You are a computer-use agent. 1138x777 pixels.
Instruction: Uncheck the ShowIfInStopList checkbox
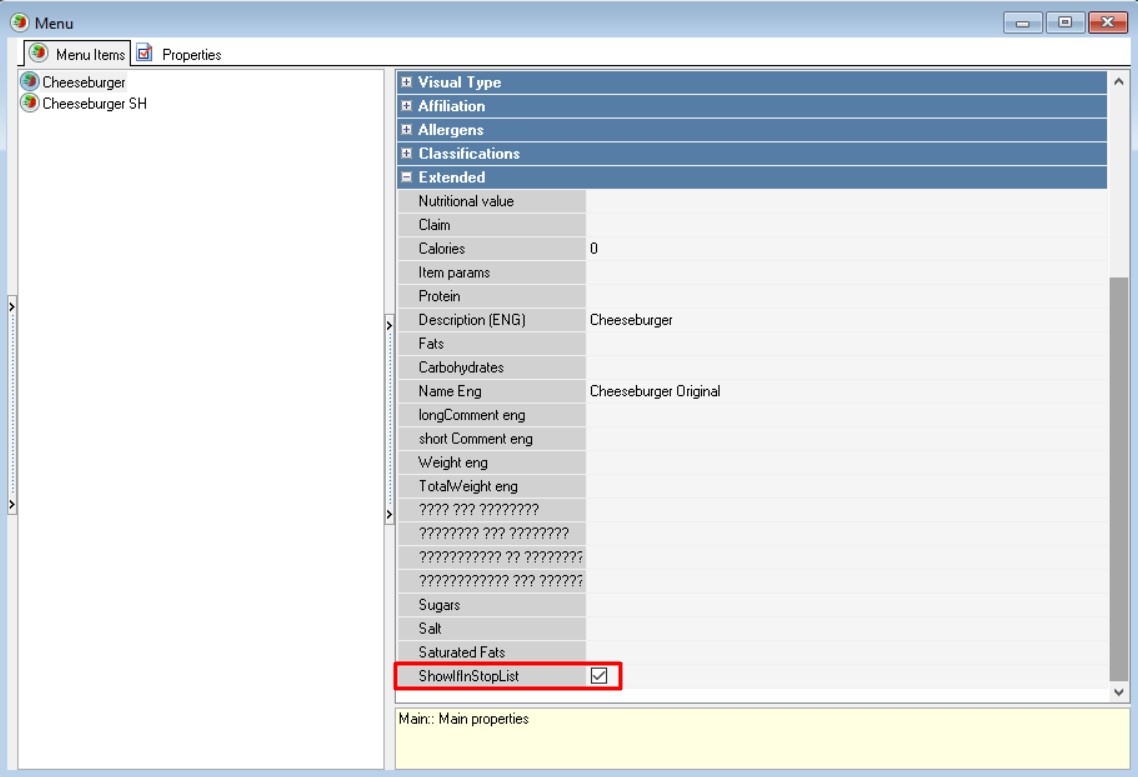(x=599, y=676)
